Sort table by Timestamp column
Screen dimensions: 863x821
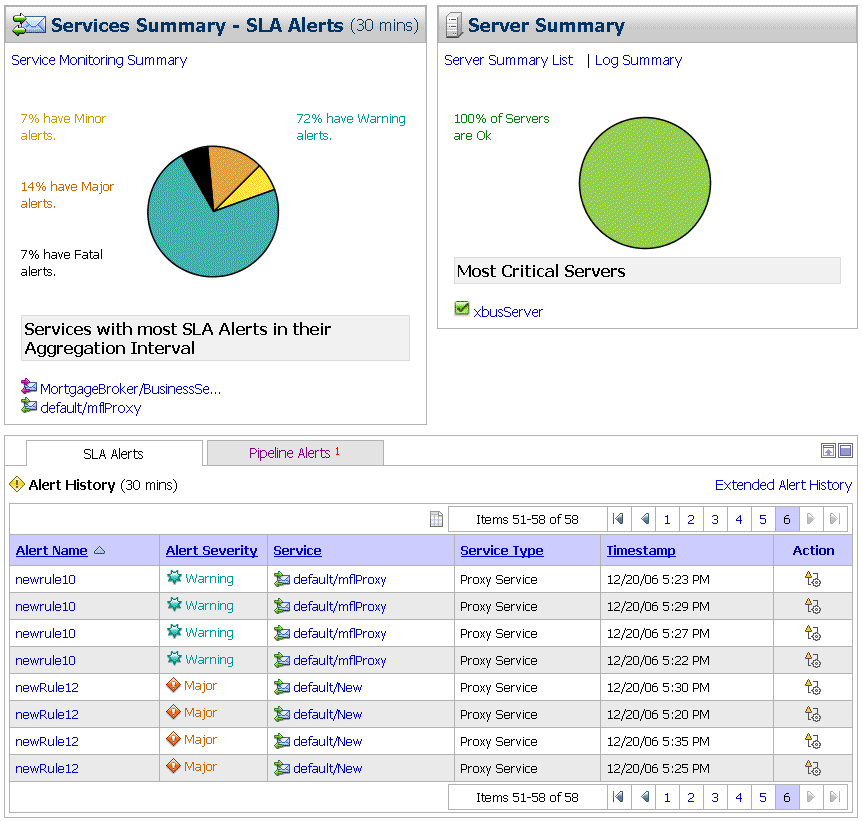[641, 550]
